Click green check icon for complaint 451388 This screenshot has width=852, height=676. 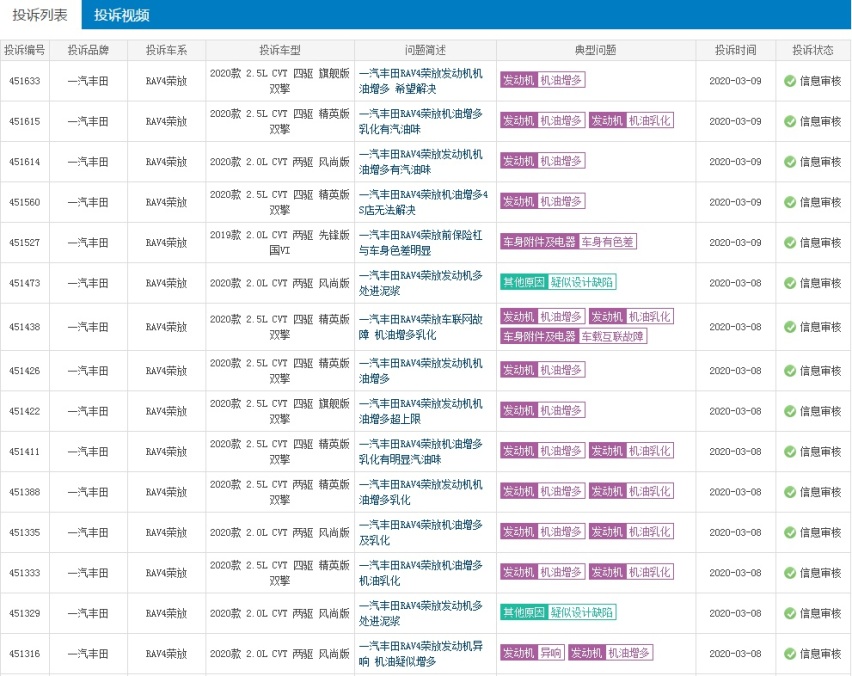pyautogui.click(x=790, y=492)
